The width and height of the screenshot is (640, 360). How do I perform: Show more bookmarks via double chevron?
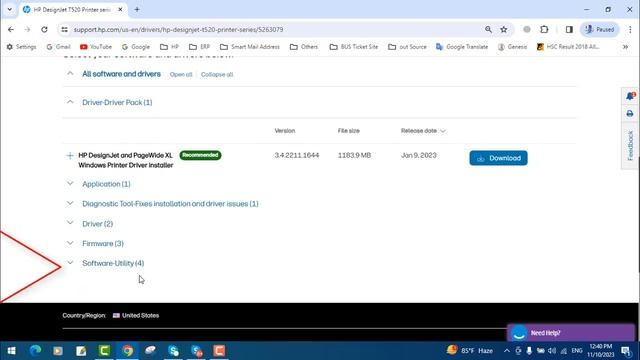coord(625,47)
